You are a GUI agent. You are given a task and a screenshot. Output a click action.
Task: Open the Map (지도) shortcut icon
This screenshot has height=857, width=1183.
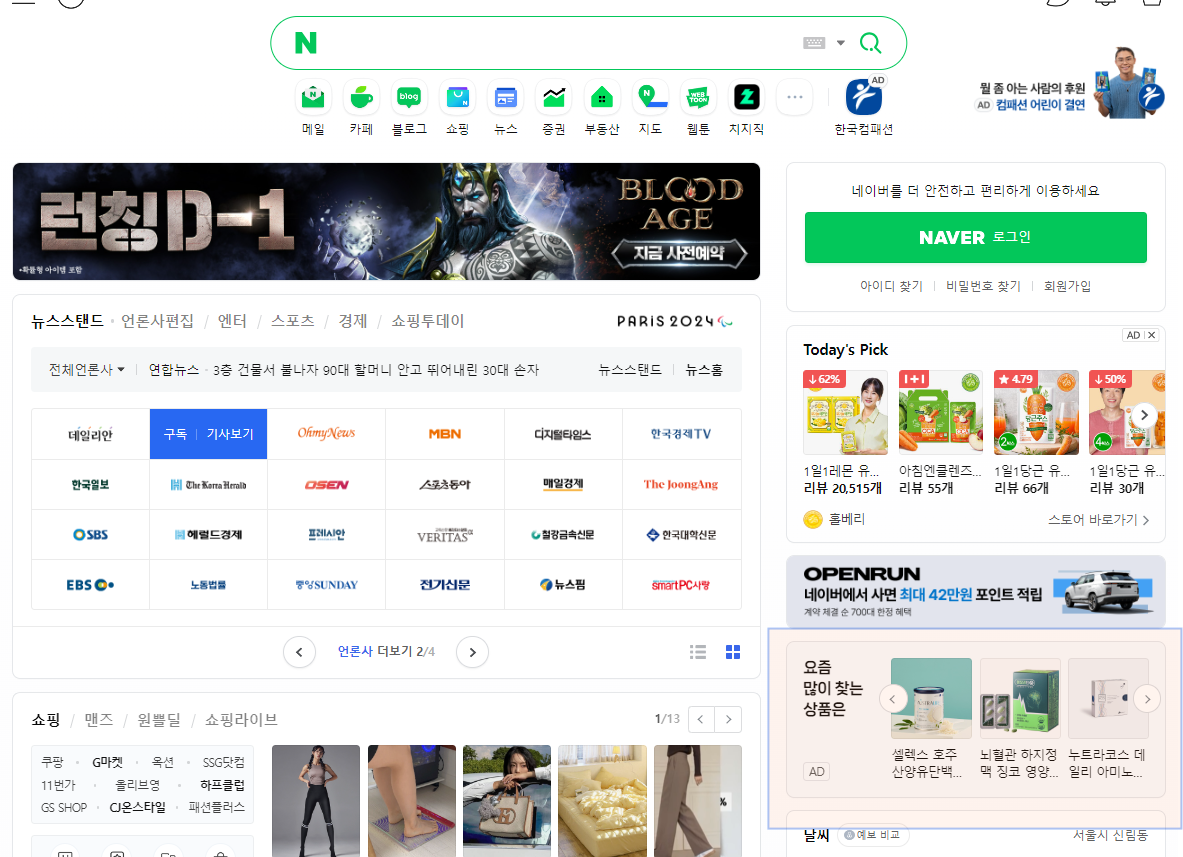point(650,97)
